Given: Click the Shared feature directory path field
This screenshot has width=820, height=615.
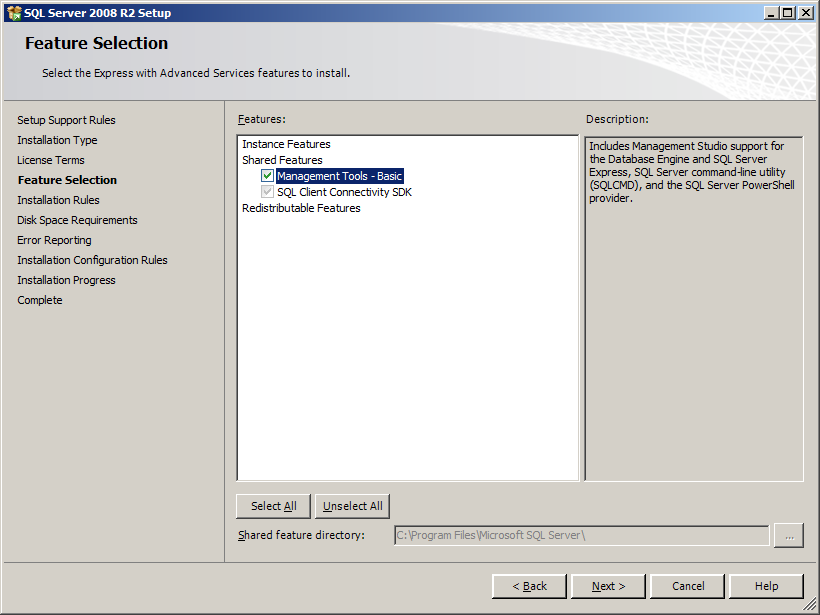Looking at the screenshot, I should click(582, 536).
